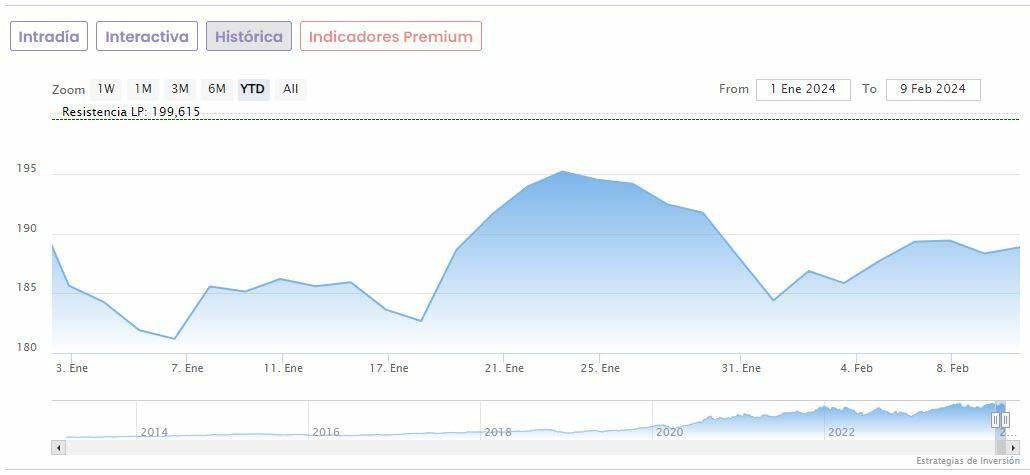Set zoom range to 1M
Image resolution: width=1030 pixels, height=475 pixels.
click(143, 89)
